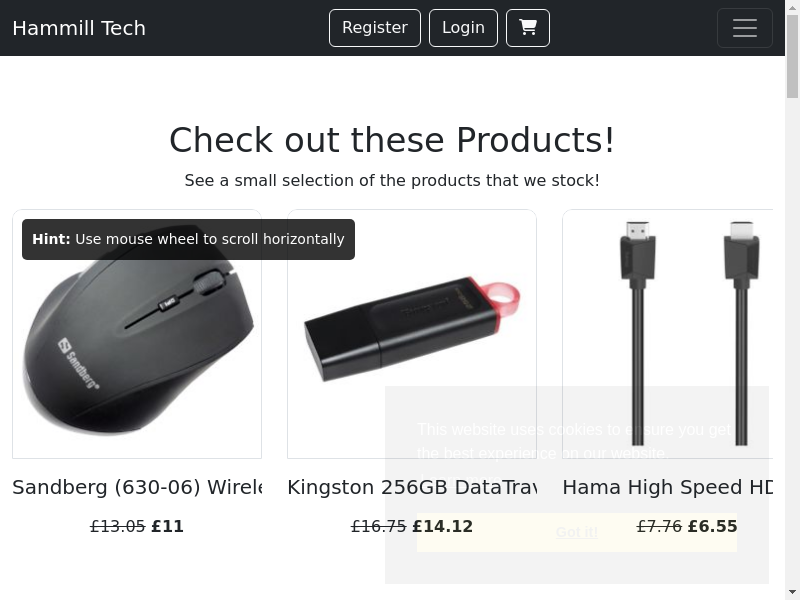Click the scrollbar down arrow

792,592
